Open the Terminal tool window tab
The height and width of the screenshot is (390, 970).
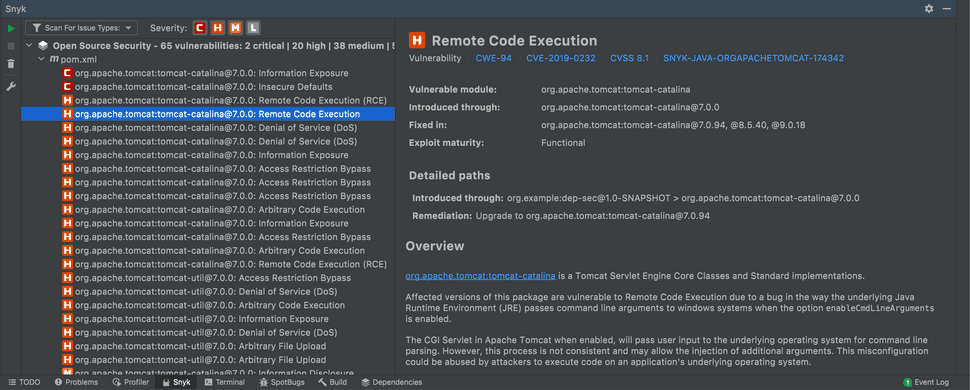225,383
